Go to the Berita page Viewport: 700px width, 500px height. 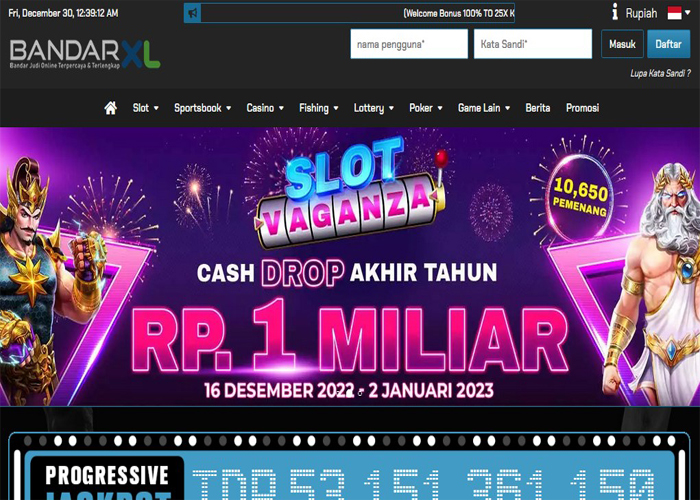[538, 108]
